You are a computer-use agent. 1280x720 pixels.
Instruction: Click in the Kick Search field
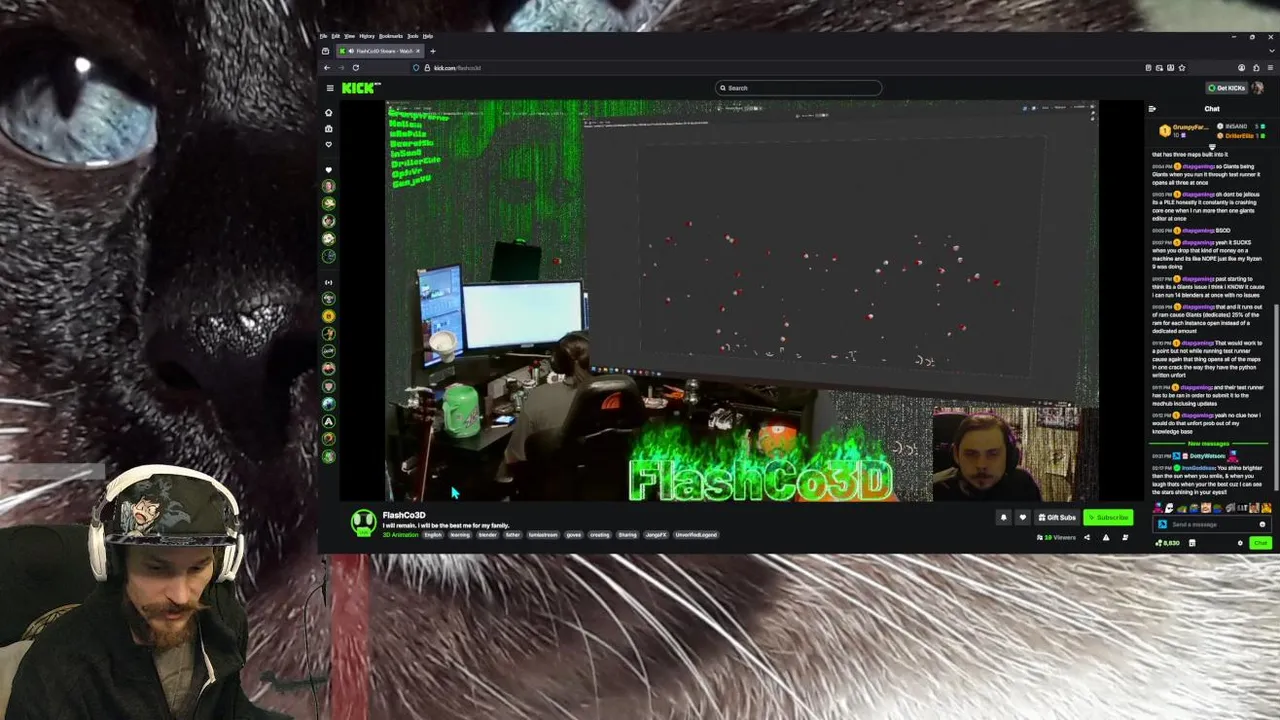pyautogui.click(x=799, y=88)
